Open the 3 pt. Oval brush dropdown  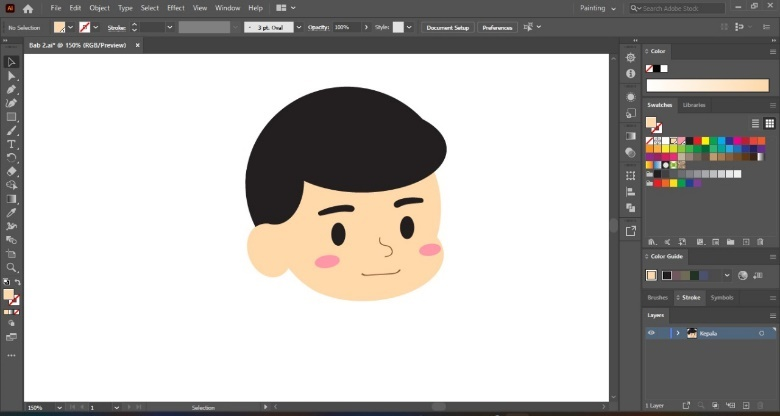(299, 27)
